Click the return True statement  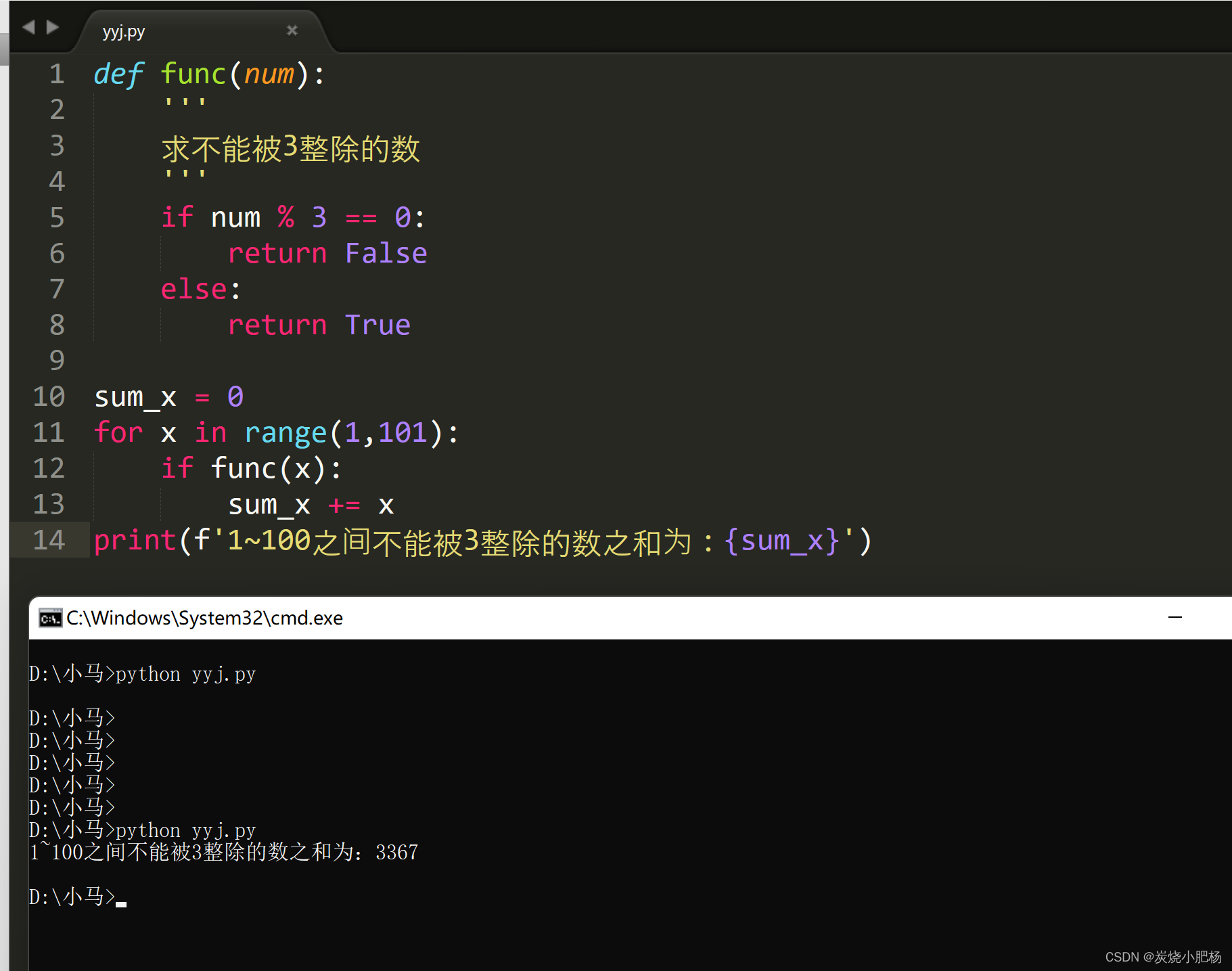tap(319, 324)
